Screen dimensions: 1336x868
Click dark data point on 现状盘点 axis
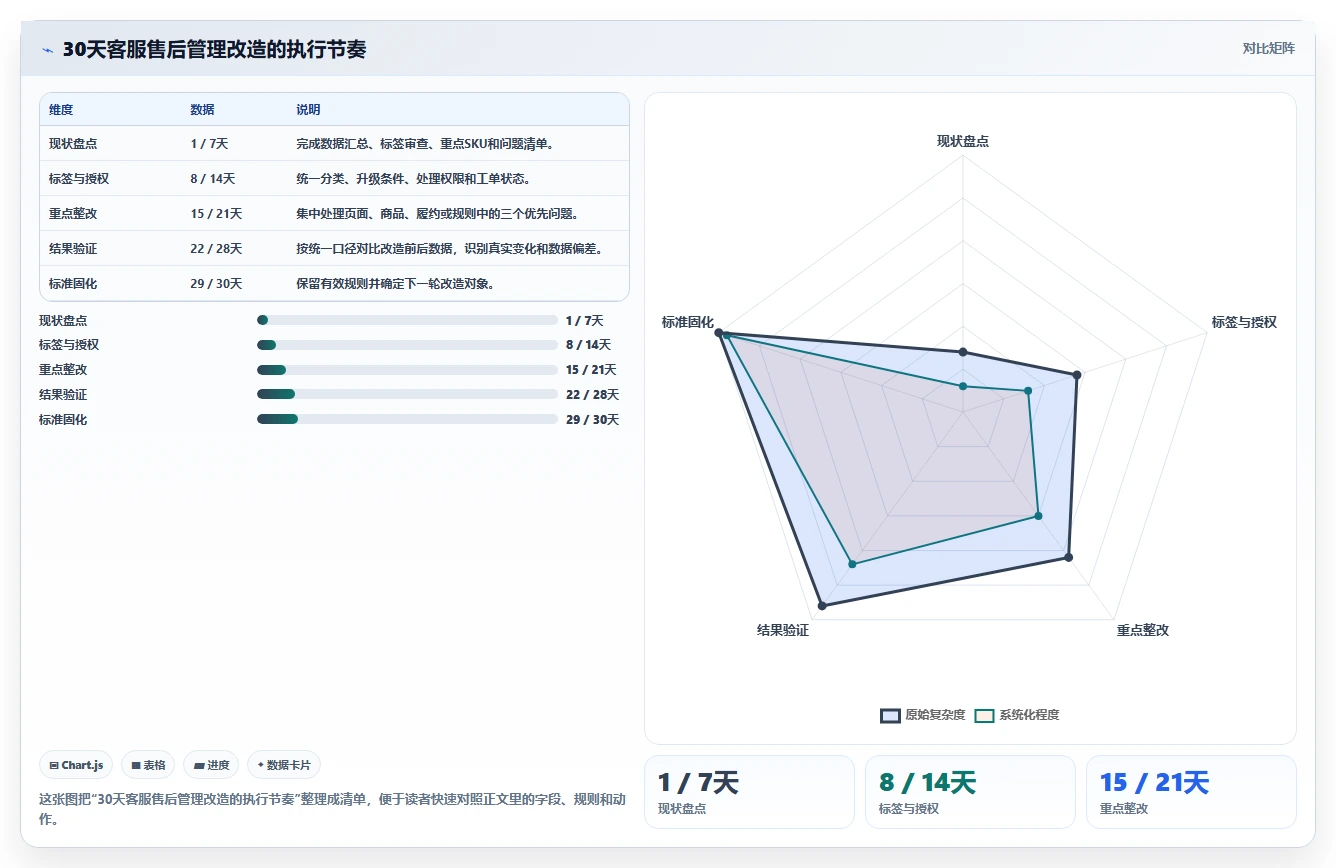pyautogui.click(x=963, y=351)
